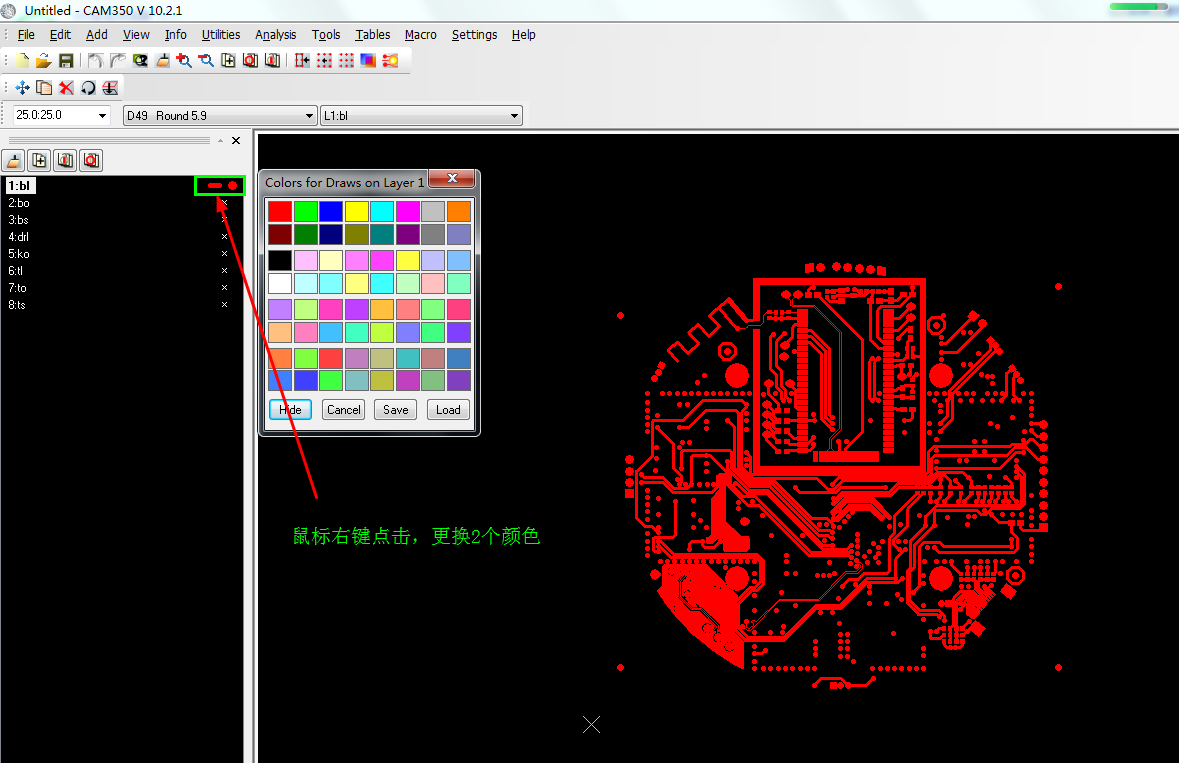Redraw view with main toolbar broom icon

(x=162, y=61)
